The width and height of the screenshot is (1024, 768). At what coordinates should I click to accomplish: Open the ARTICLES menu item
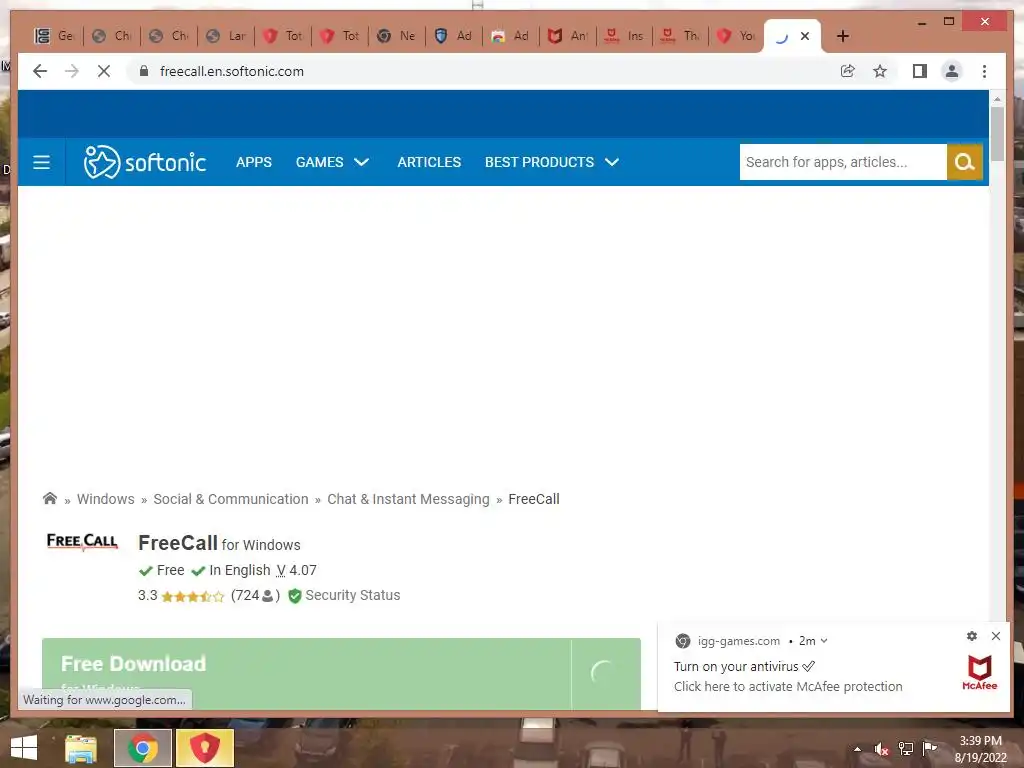[x=429, y=162]
